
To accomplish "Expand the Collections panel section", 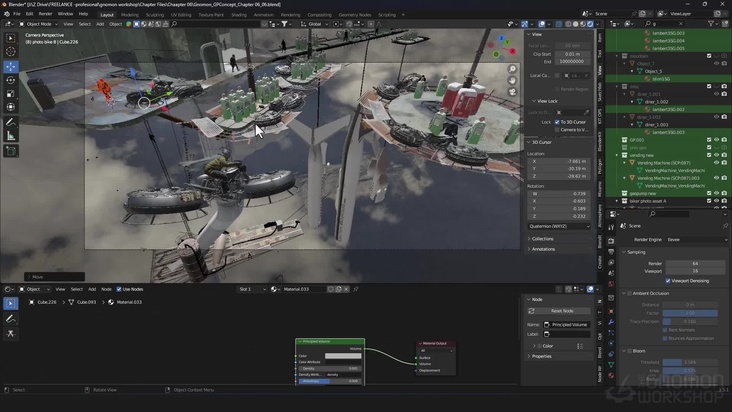I will click(543, 239).
